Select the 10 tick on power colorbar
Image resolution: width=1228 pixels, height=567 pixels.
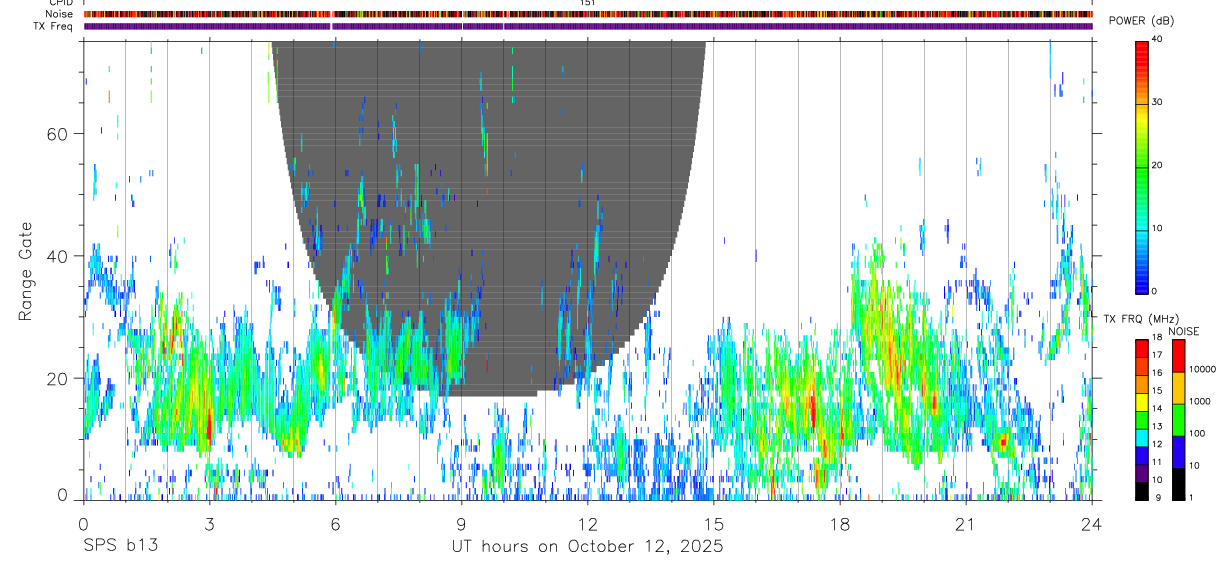[x=1157, y=228]
